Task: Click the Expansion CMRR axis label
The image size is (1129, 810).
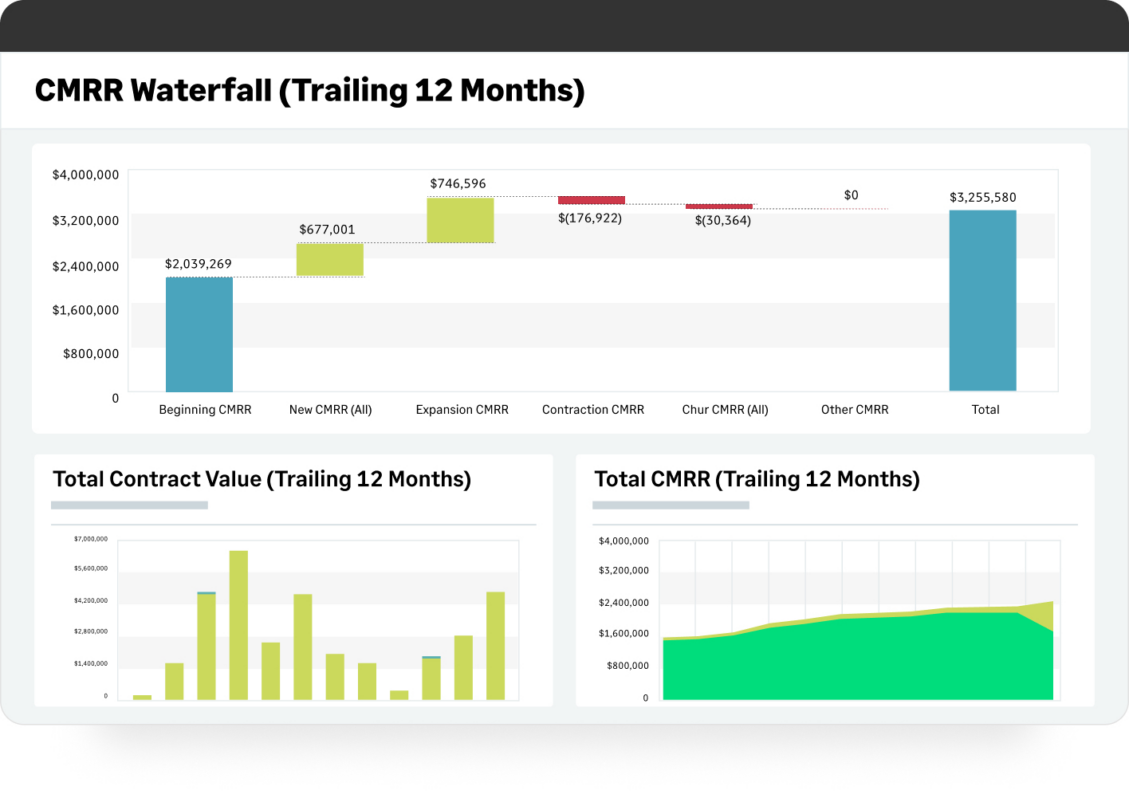Action: (462, 409)
